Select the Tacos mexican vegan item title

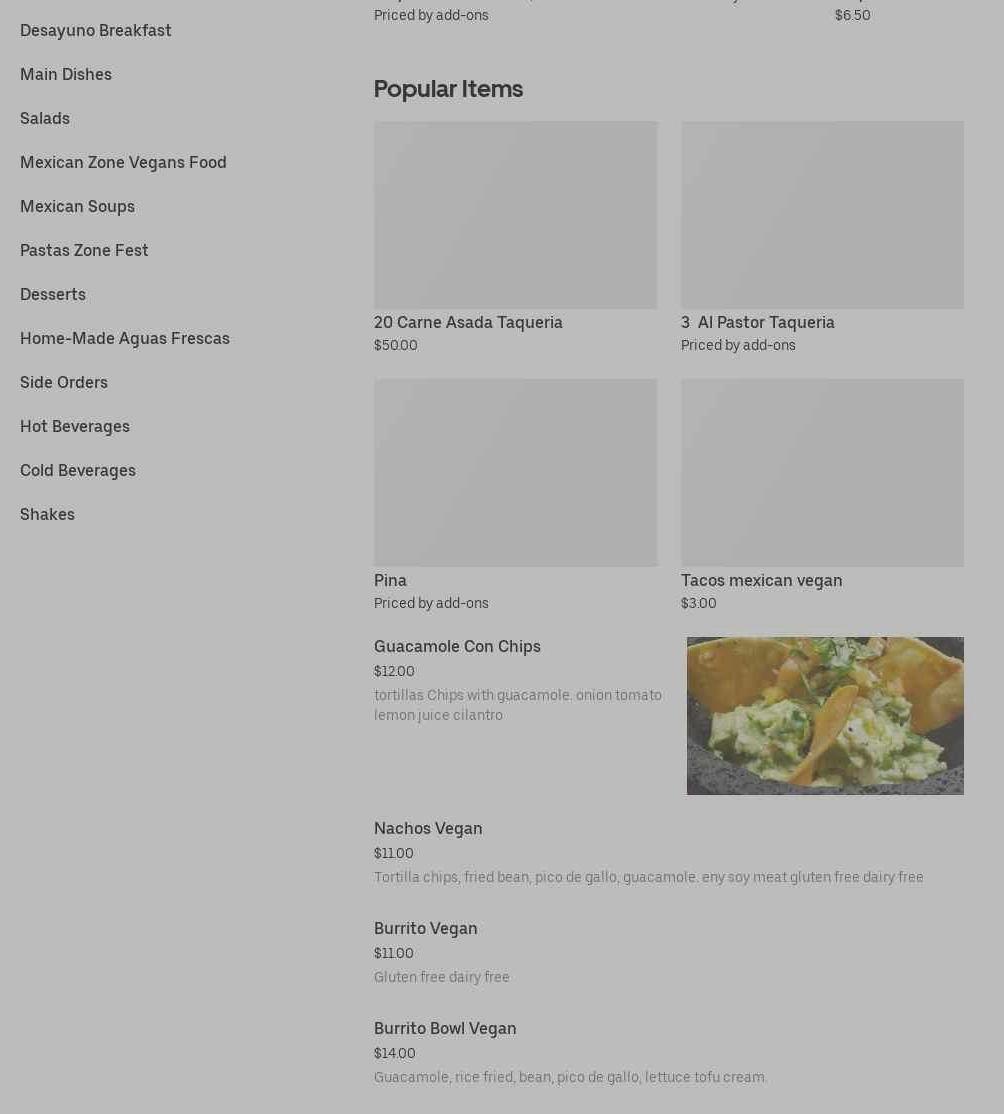pos(761,580)
